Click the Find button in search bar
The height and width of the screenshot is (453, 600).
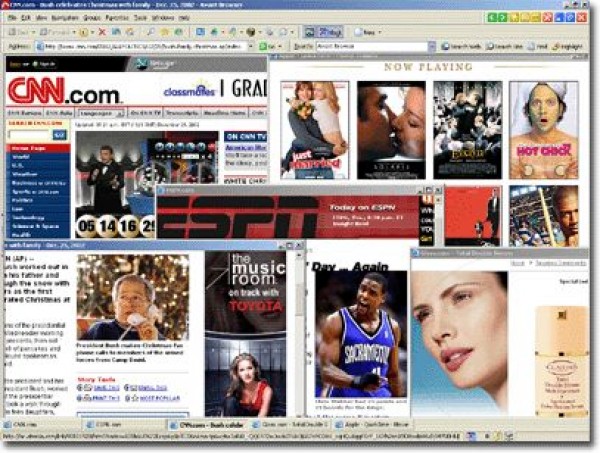538,46
